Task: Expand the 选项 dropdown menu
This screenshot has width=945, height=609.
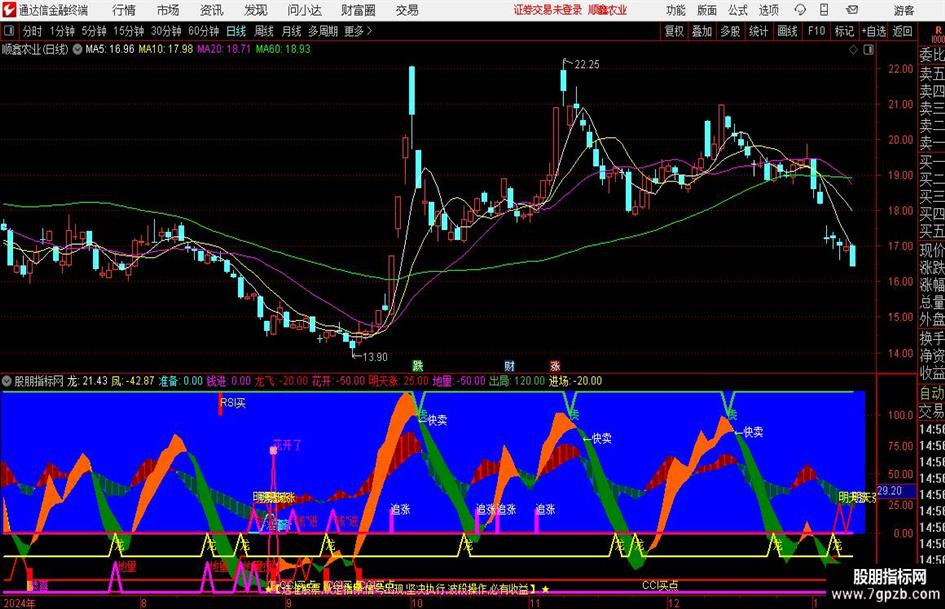Action: [x=769, y=10]
